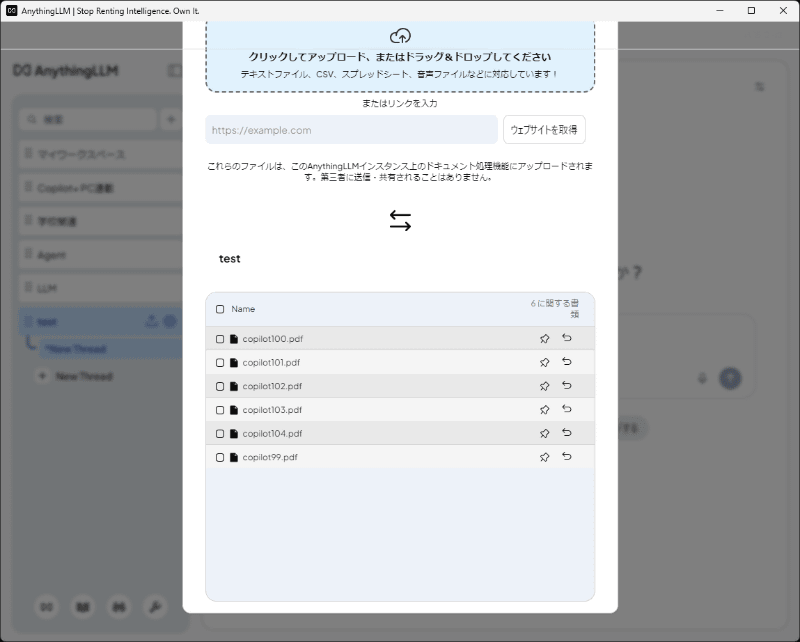Remove copilot102.pdf with its return arrow

567,385
